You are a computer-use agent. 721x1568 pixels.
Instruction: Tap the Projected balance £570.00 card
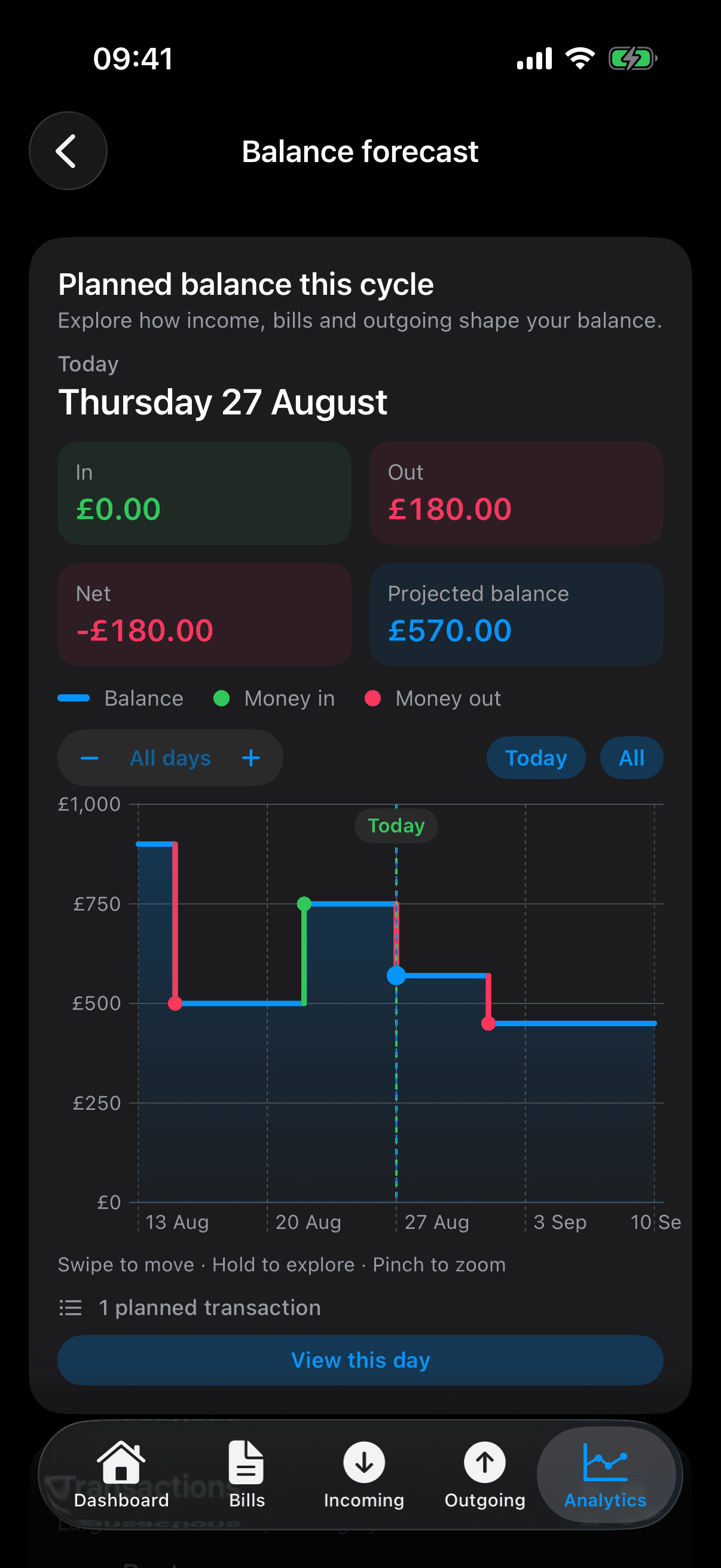point(517,614)
